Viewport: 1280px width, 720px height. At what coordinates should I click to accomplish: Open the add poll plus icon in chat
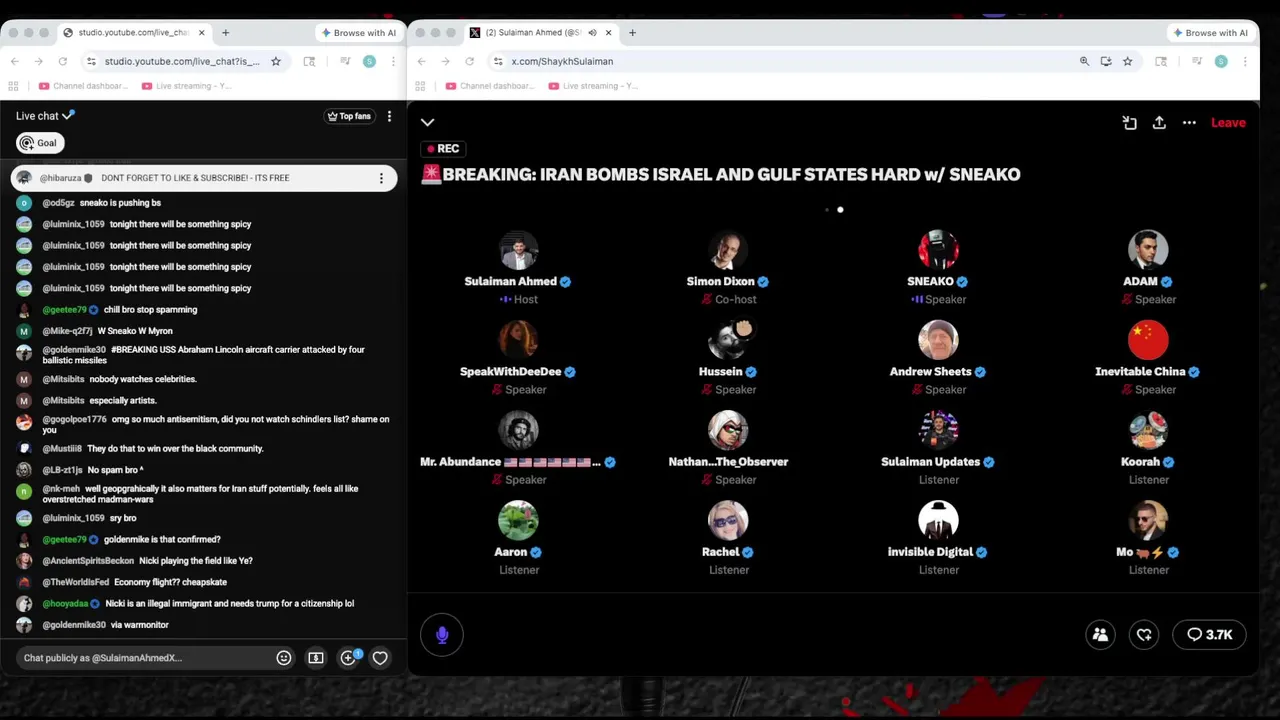pos(348,658)
